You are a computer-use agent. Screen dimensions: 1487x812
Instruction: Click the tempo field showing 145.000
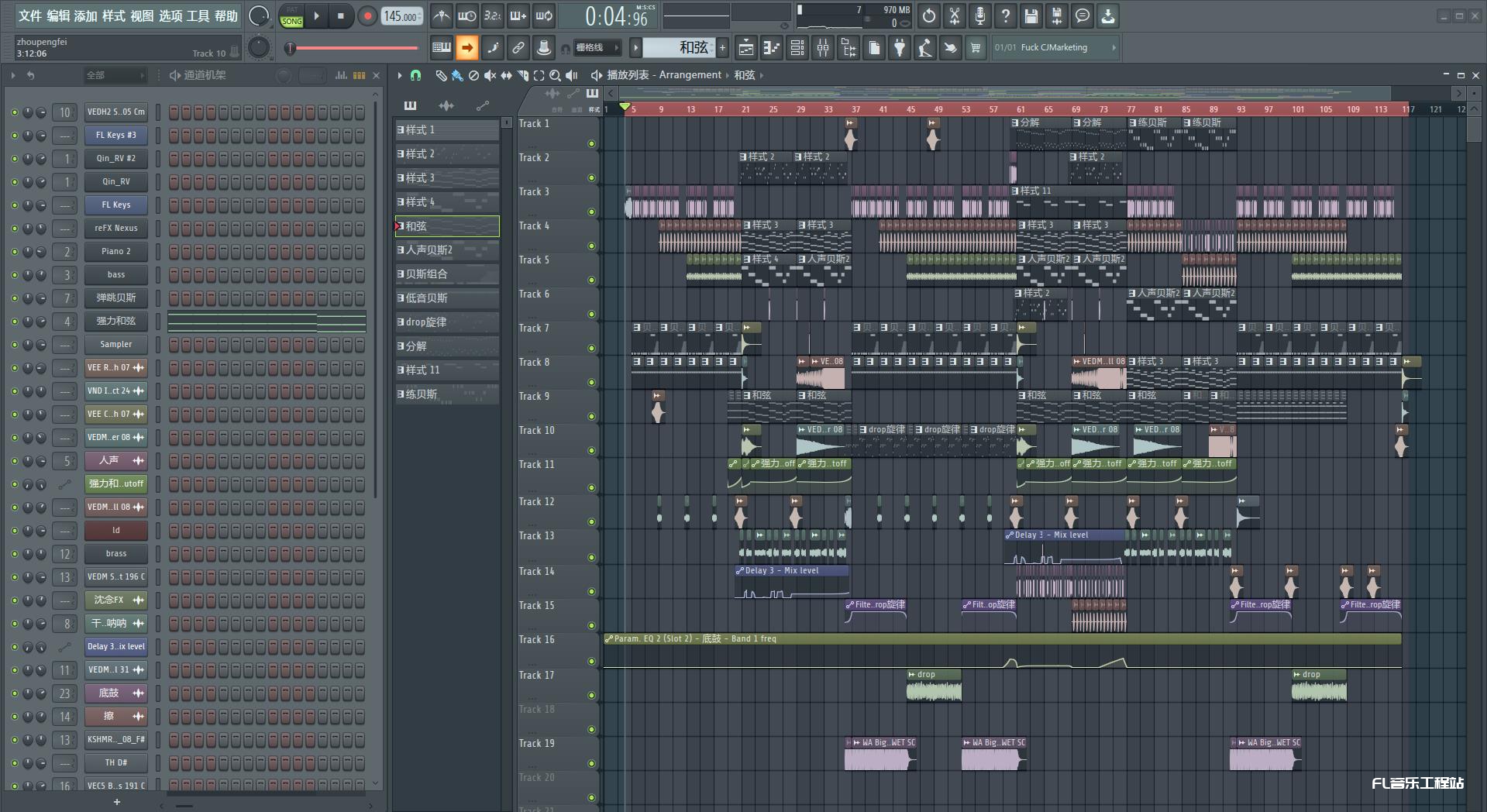pyautogui.click(x=402, y=15)
